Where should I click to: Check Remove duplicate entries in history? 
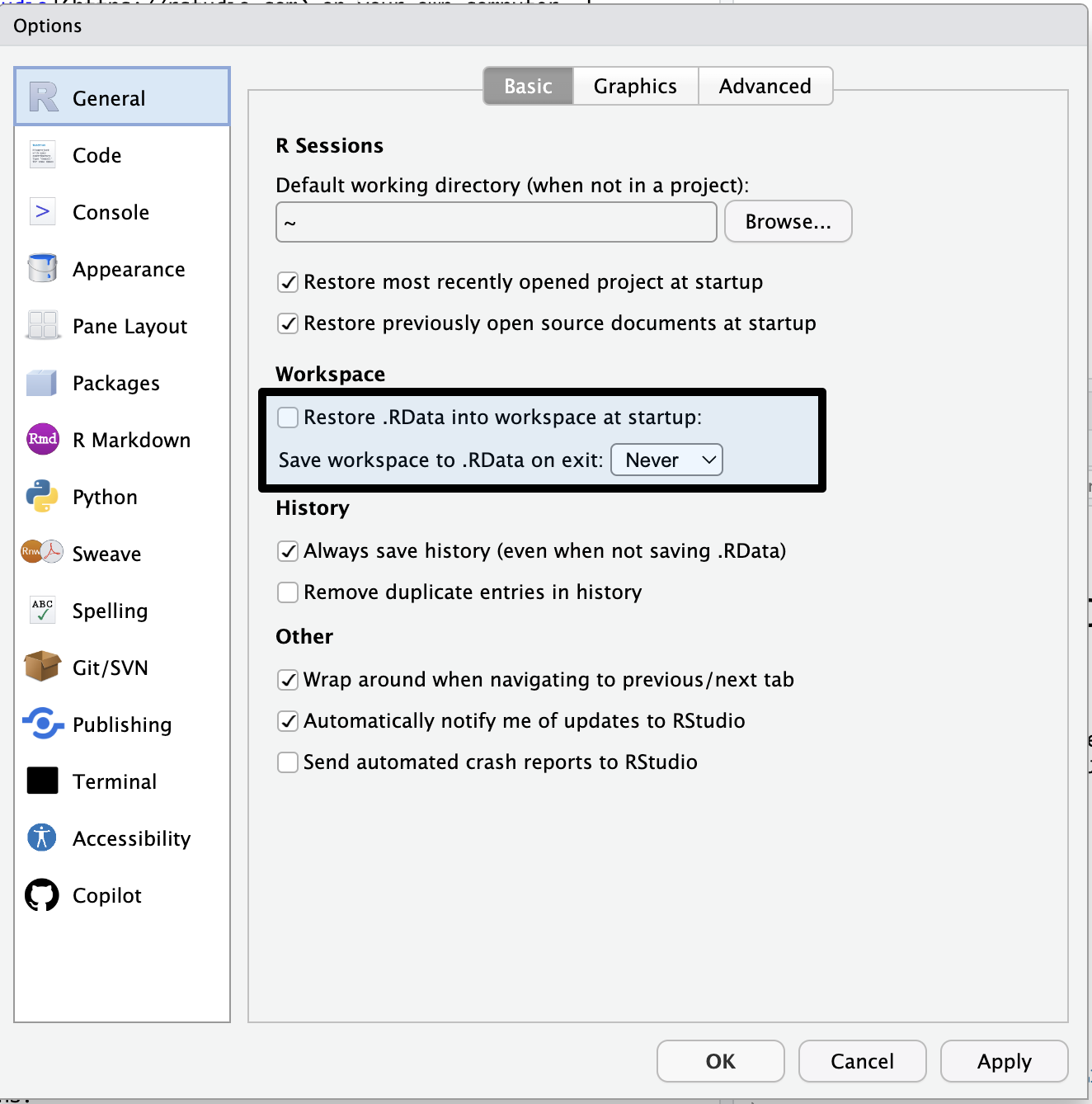pos(287,592)
